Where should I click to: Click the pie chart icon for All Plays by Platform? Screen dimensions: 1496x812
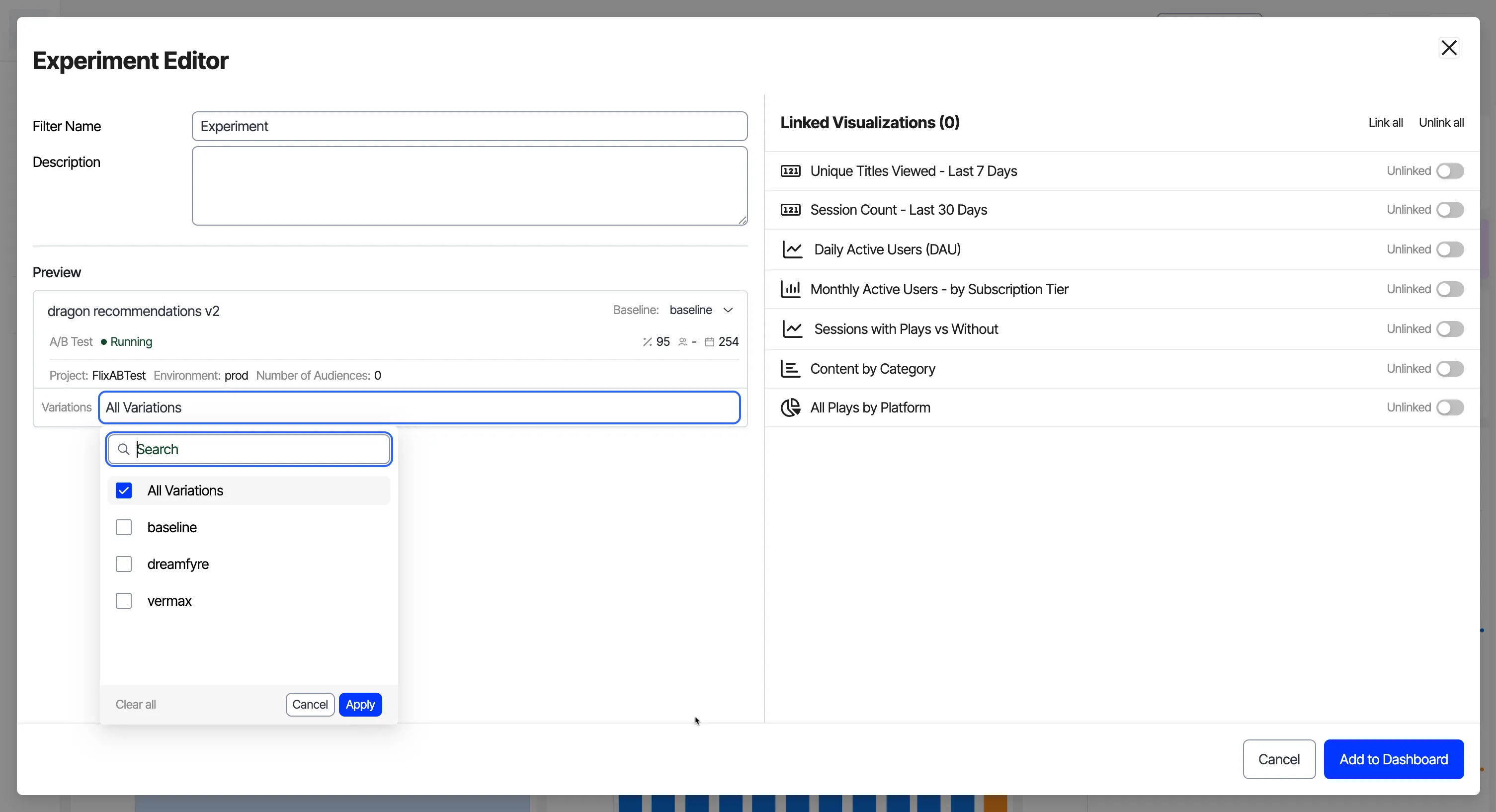(x=790, y=408)
